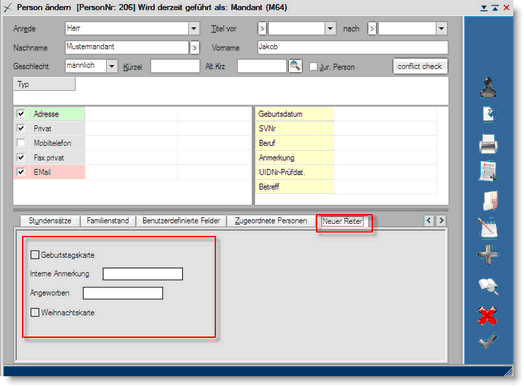Click the Anmerkung row label
This screenshot has height=387, width=524.
(x=295, y=158)
